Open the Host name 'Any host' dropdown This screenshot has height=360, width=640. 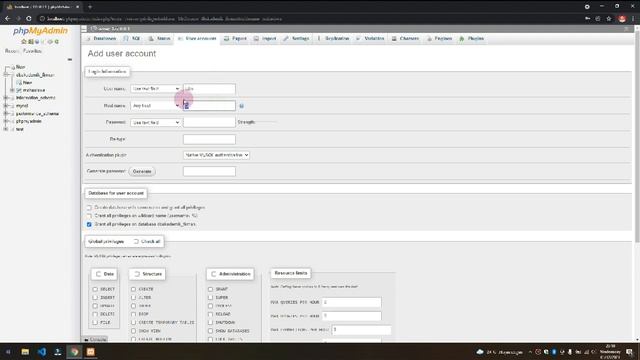pos(156,106)
